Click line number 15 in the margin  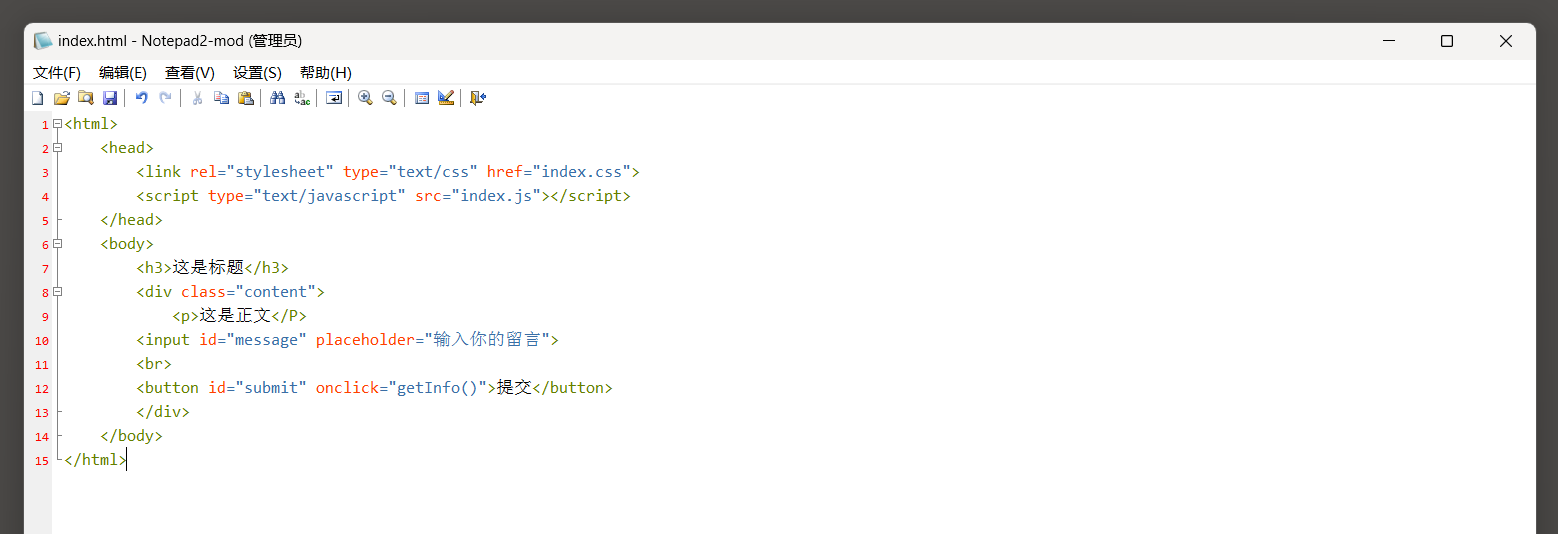pos(41,461)
